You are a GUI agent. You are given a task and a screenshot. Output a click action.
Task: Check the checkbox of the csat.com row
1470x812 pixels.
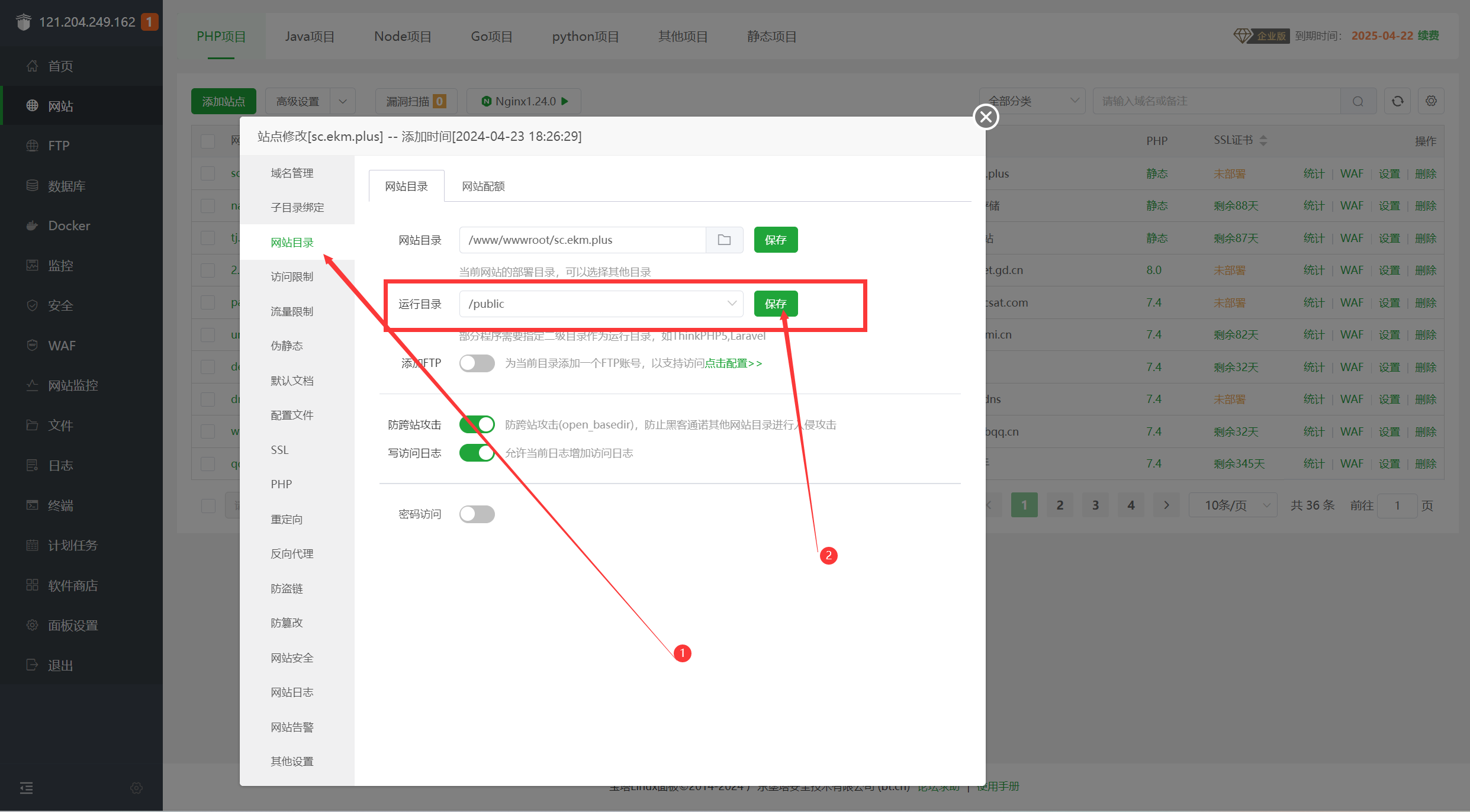click(208, 302)
